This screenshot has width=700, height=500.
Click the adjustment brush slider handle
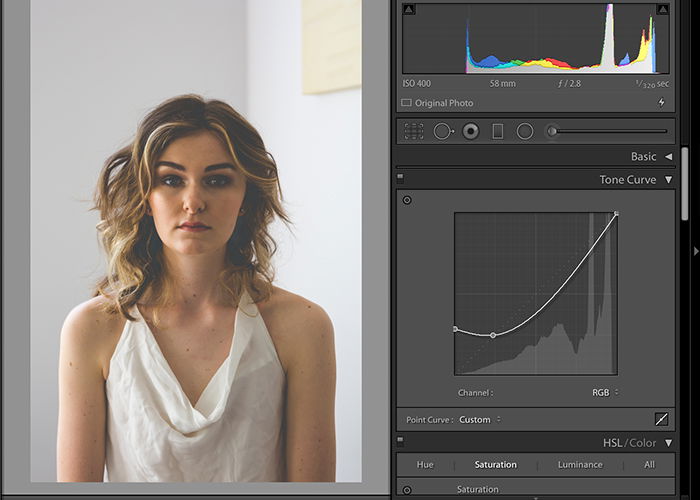551,131
